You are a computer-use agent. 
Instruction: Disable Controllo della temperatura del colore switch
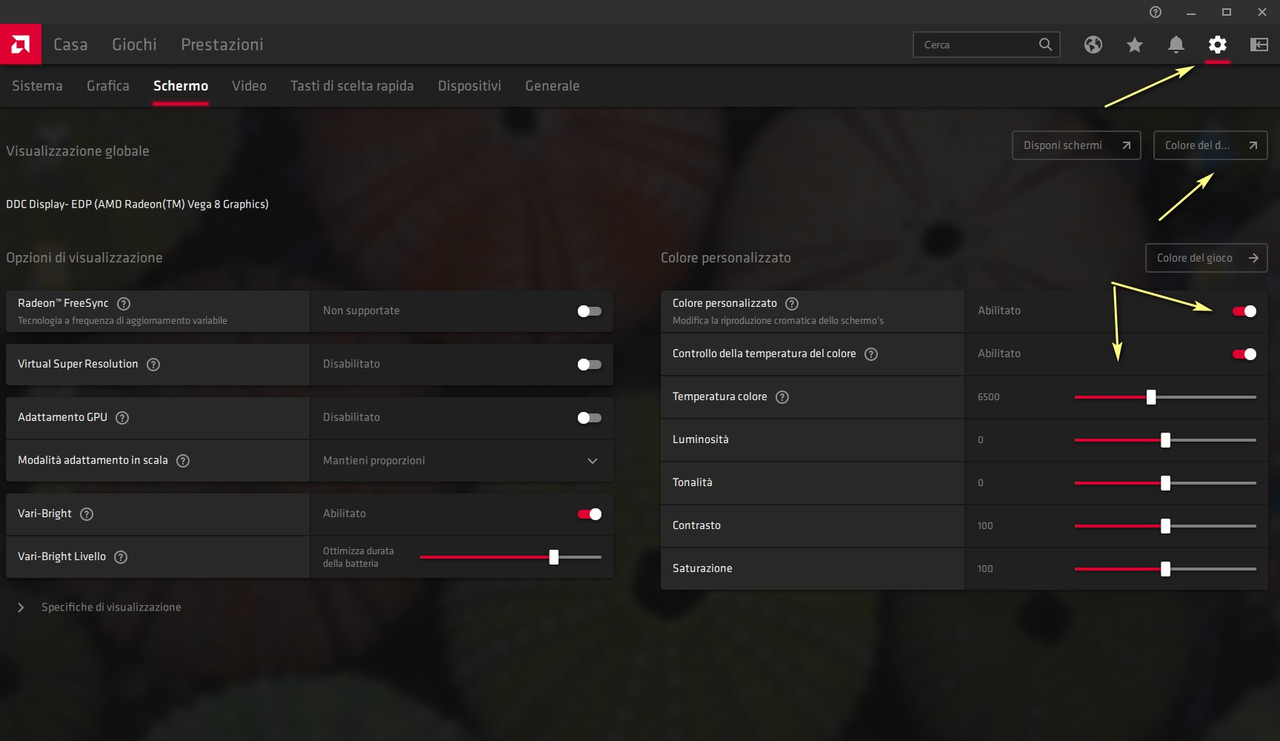pyautogui.click(x=1244, y=354)
